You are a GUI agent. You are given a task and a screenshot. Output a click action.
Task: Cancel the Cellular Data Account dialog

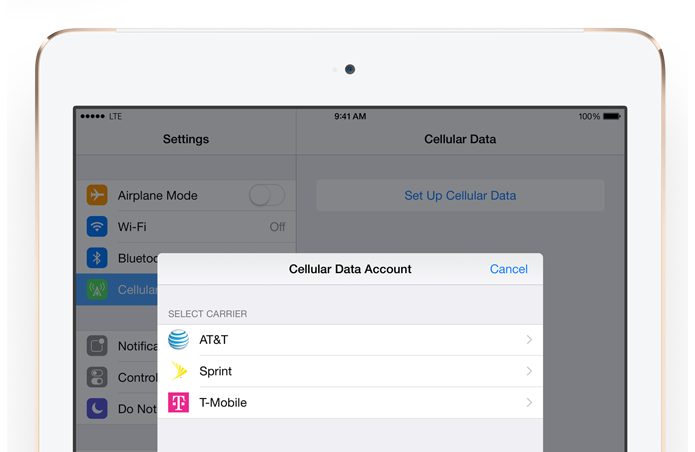(x=509, y=269)
